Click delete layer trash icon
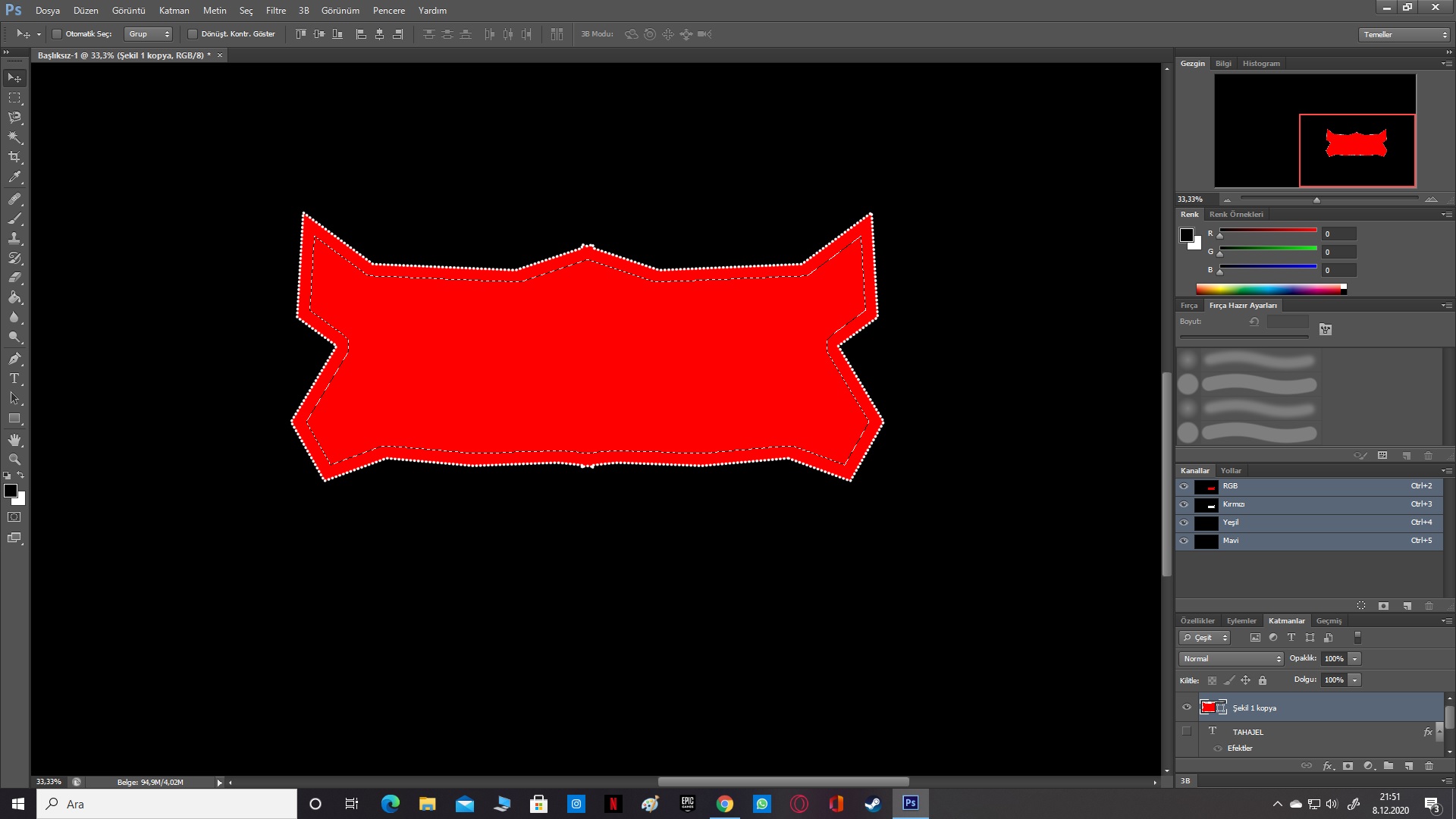The height and width of the screenshot is (819, 1456). point(1429,766)
